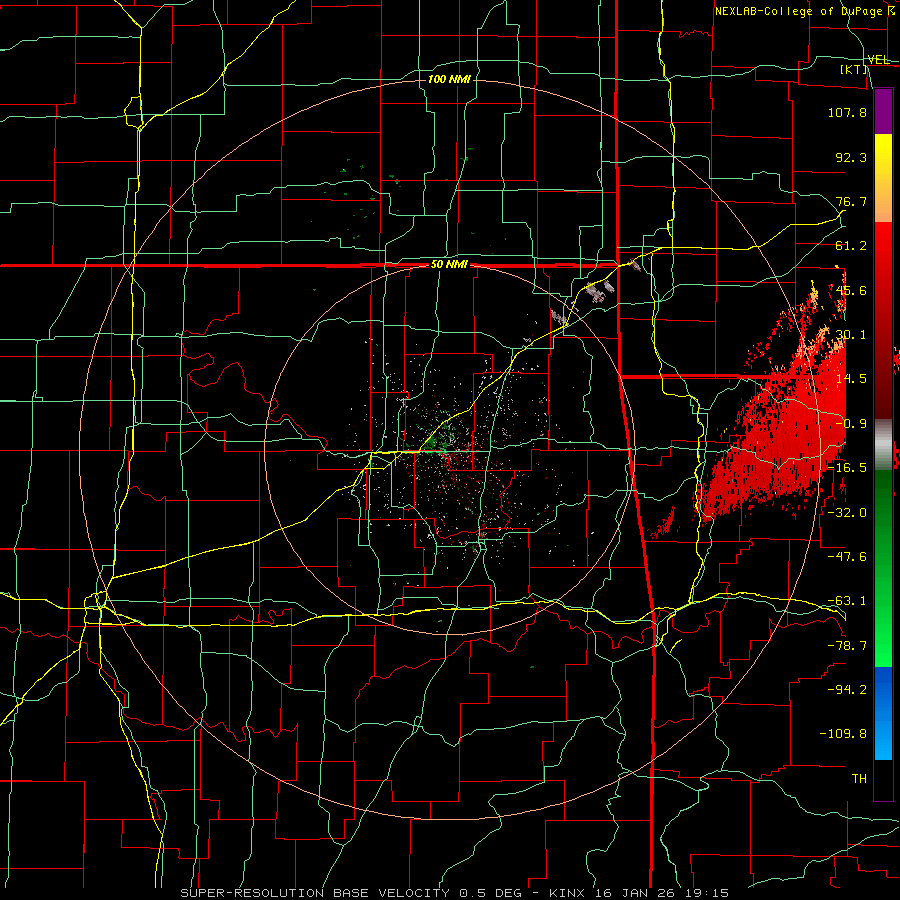
Task: Click the -0.9 velocity scale value
Action: pos(851,424)
